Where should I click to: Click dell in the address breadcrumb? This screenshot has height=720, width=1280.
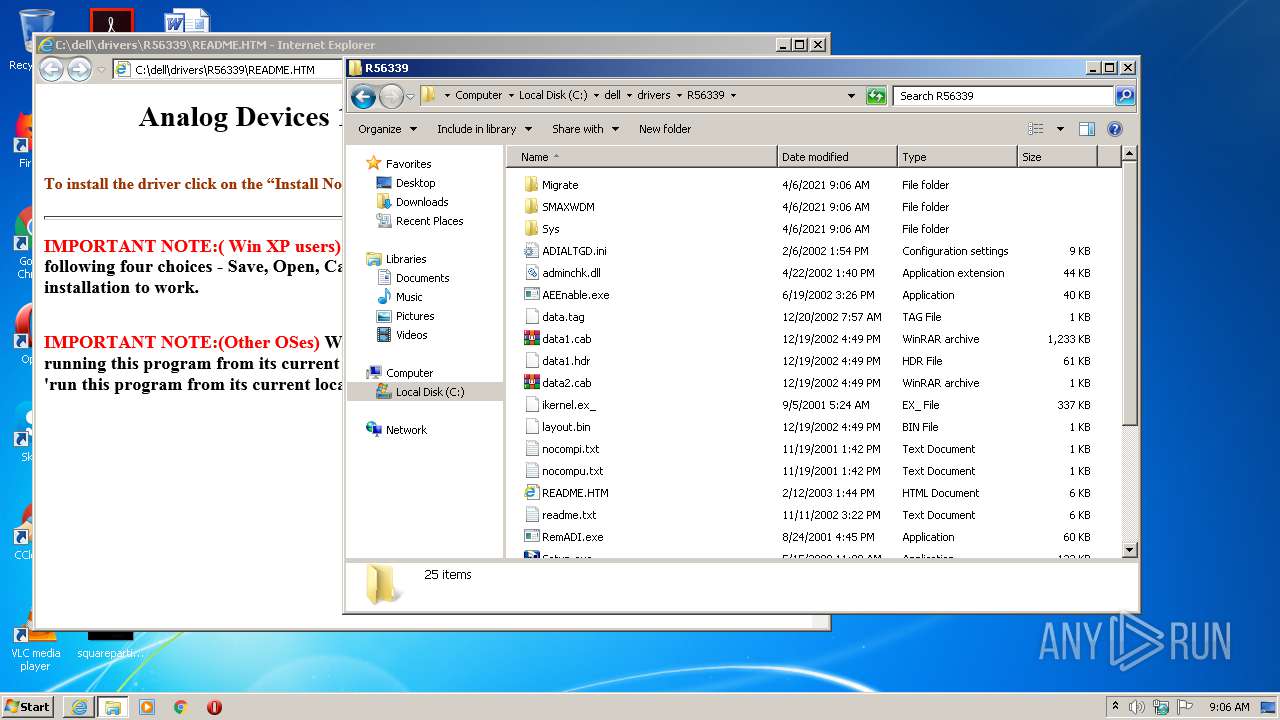[612, 96]
